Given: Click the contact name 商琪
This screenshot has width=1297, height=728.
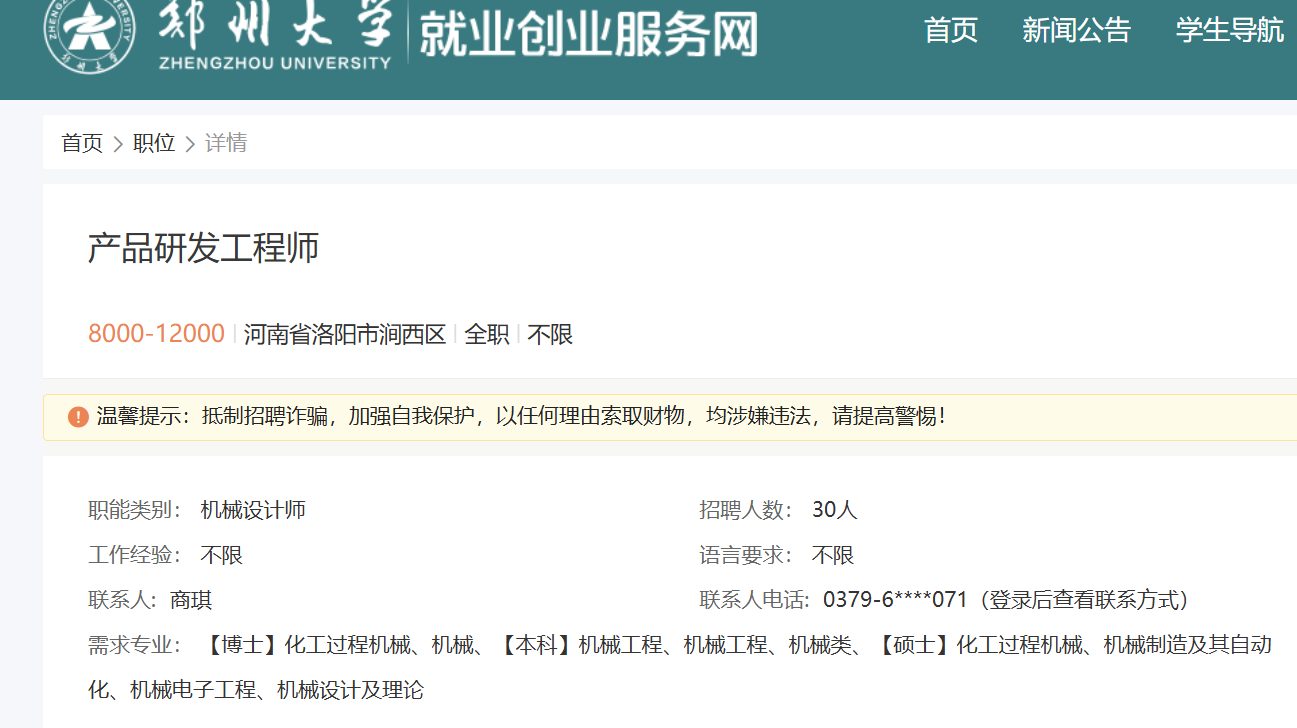Looking at the screenshot, I should tap(191, 600).
